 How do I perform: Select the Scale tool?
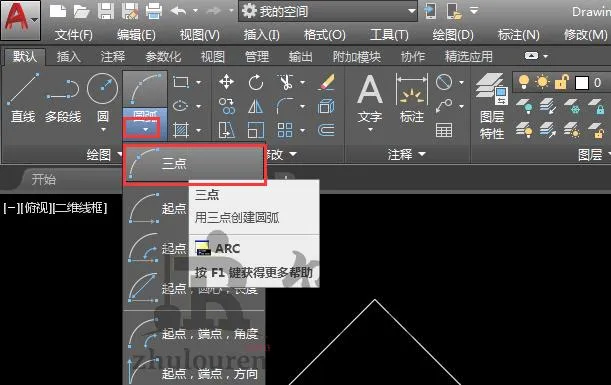coord(256,130)
